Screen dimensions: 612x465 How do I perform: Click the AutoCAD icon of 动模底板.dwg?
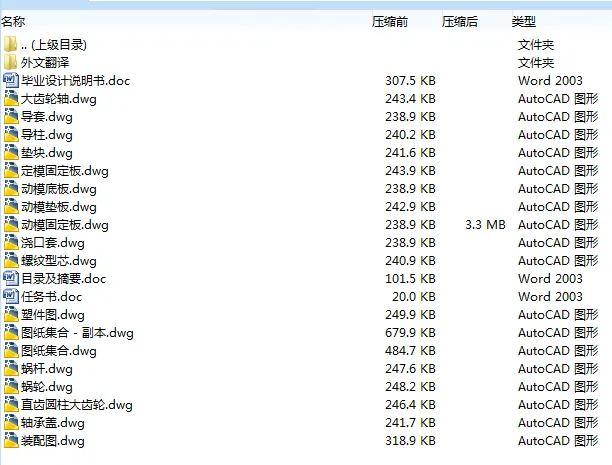11,188
